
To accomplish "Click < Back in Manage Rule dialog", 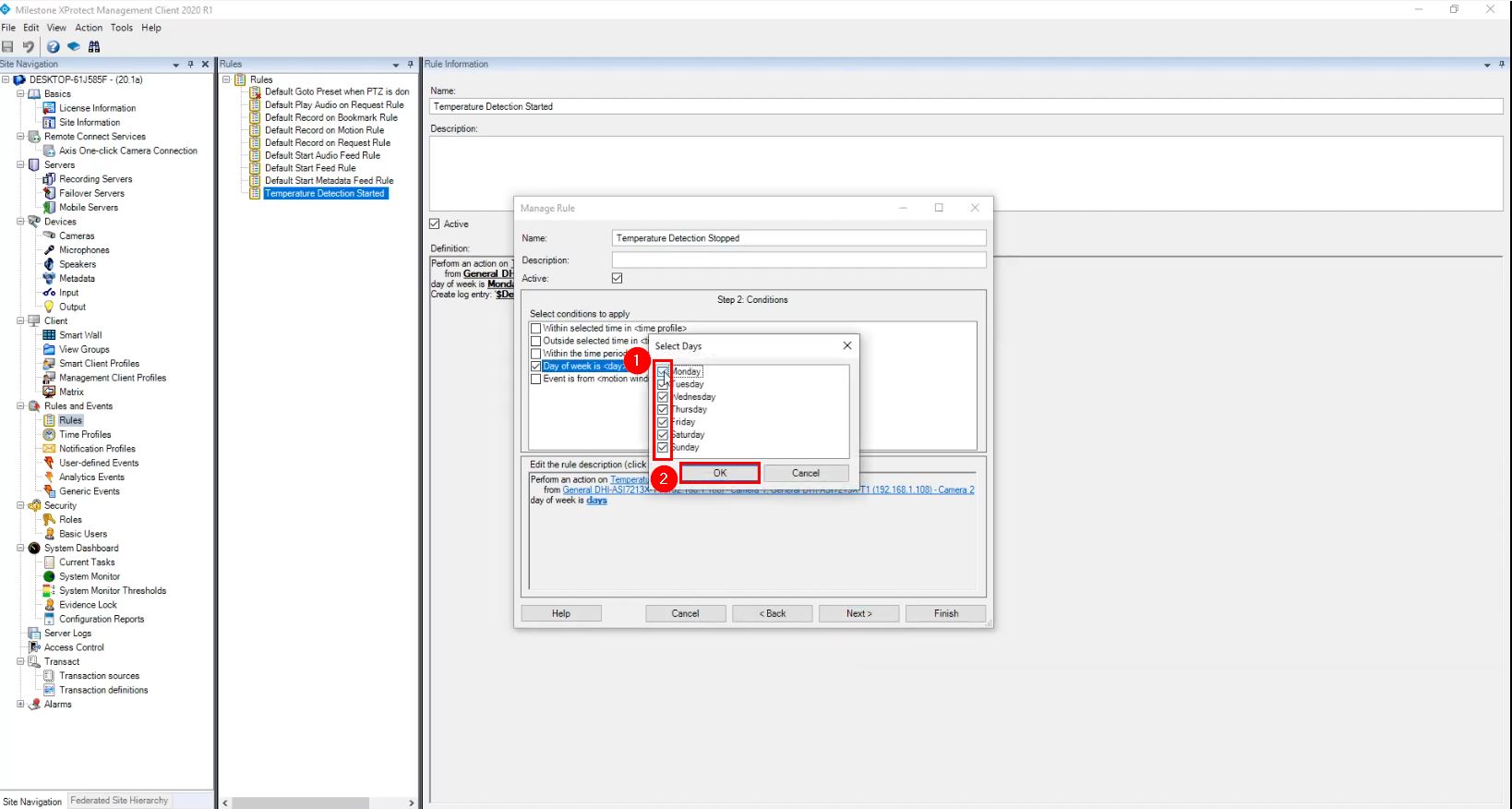I will tap(773, 613).
